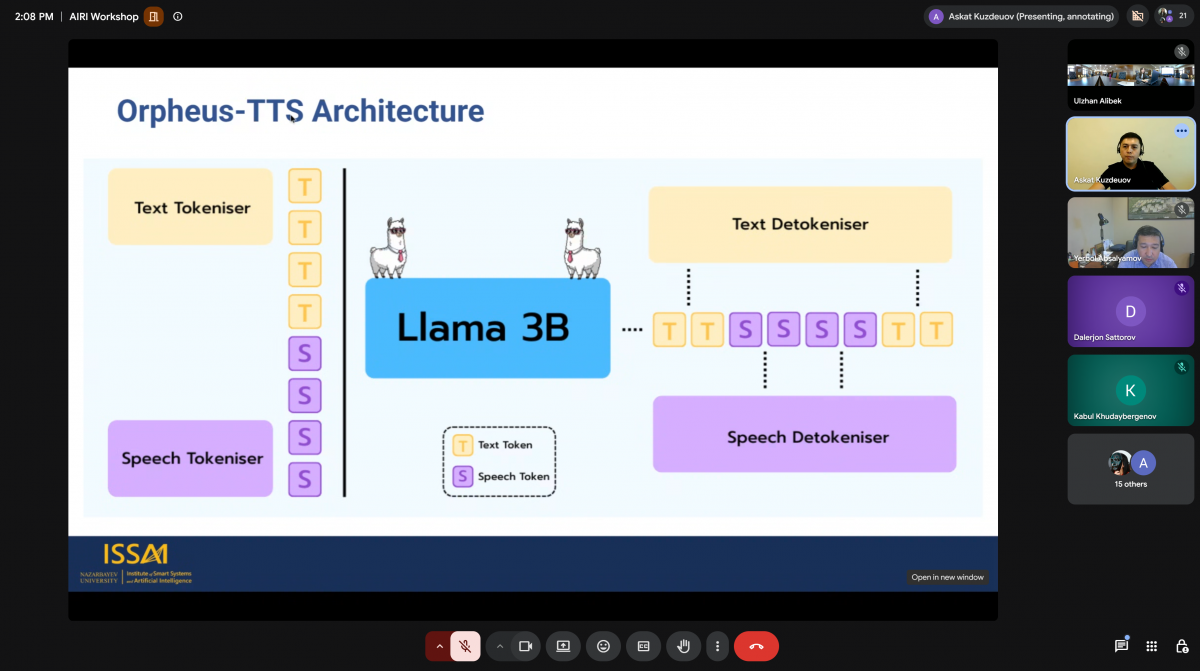
Task: Select Ulzhan Alibek video tile
Action: pos(1131,75)
